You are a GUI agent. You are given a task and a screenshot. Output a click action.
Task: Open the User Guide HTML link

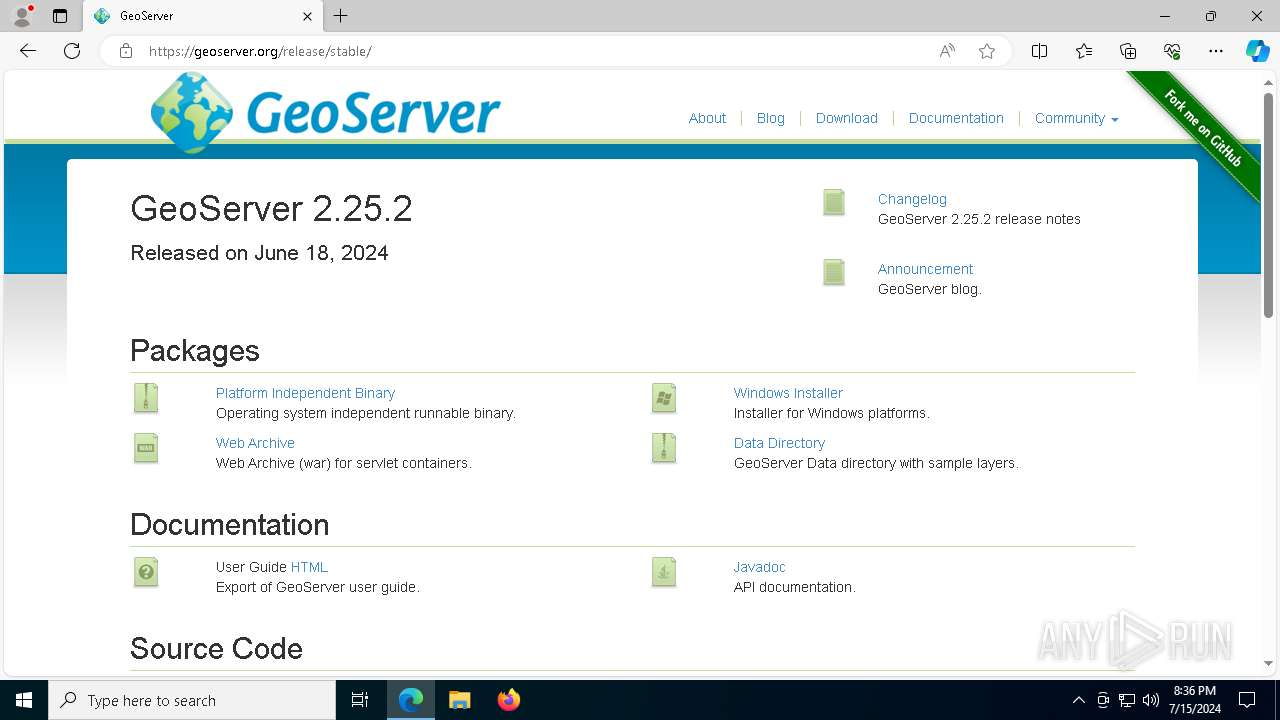(x=309, y=567)
